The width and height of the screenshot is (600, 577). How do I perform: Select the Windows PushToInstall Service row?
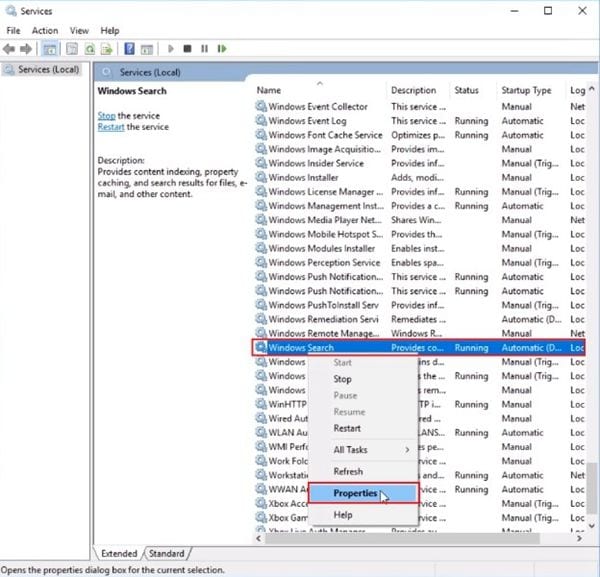tap(419, 305)
